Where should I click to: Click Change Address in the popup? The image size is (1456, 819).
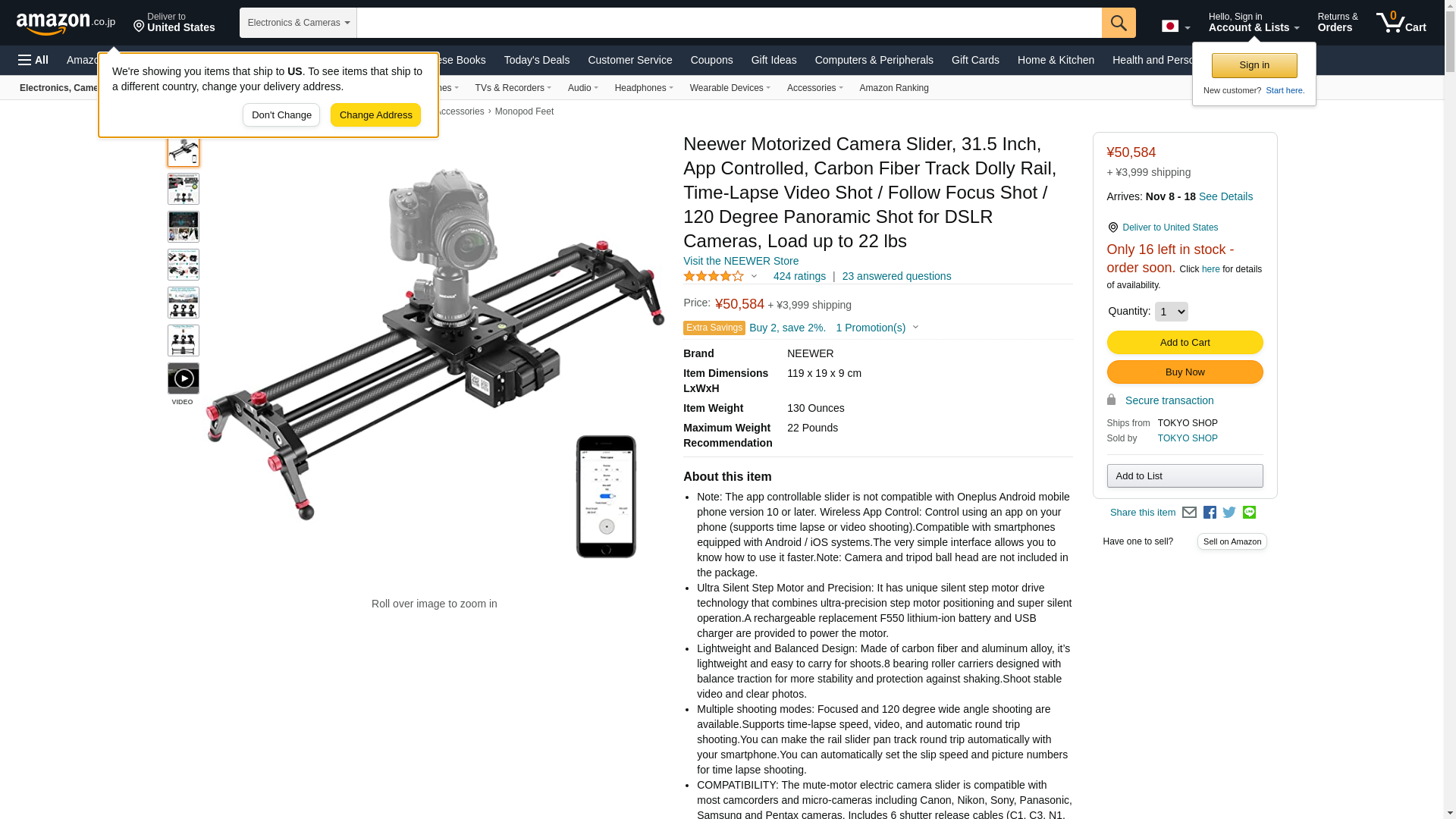point(375,115)
